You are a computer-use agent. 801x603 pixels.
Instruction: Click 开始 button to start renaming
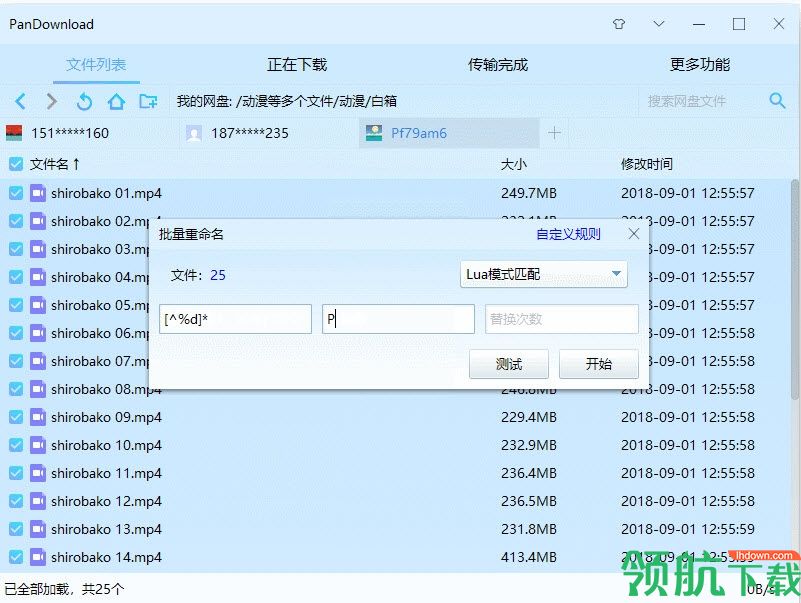click(599, 364)
